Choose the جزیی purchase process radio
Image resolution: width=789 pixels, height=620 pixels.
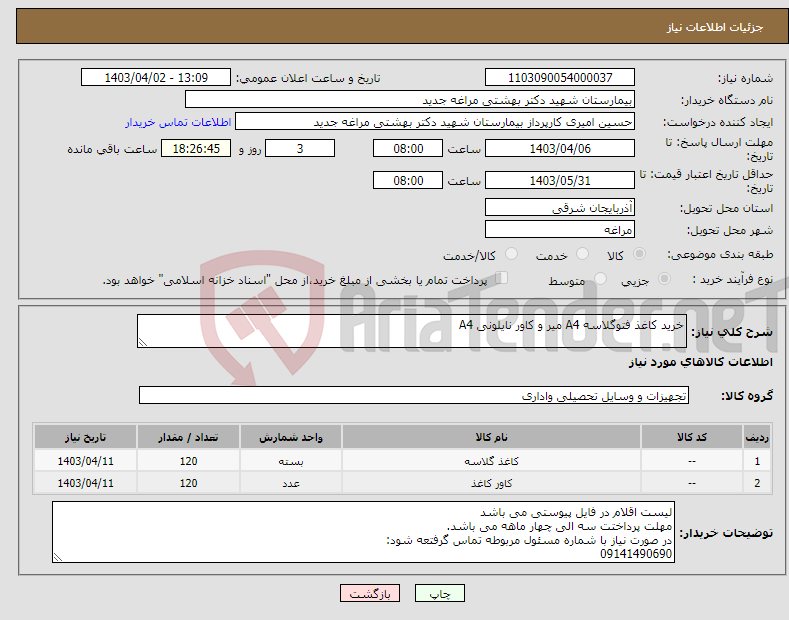click(664, 278)
